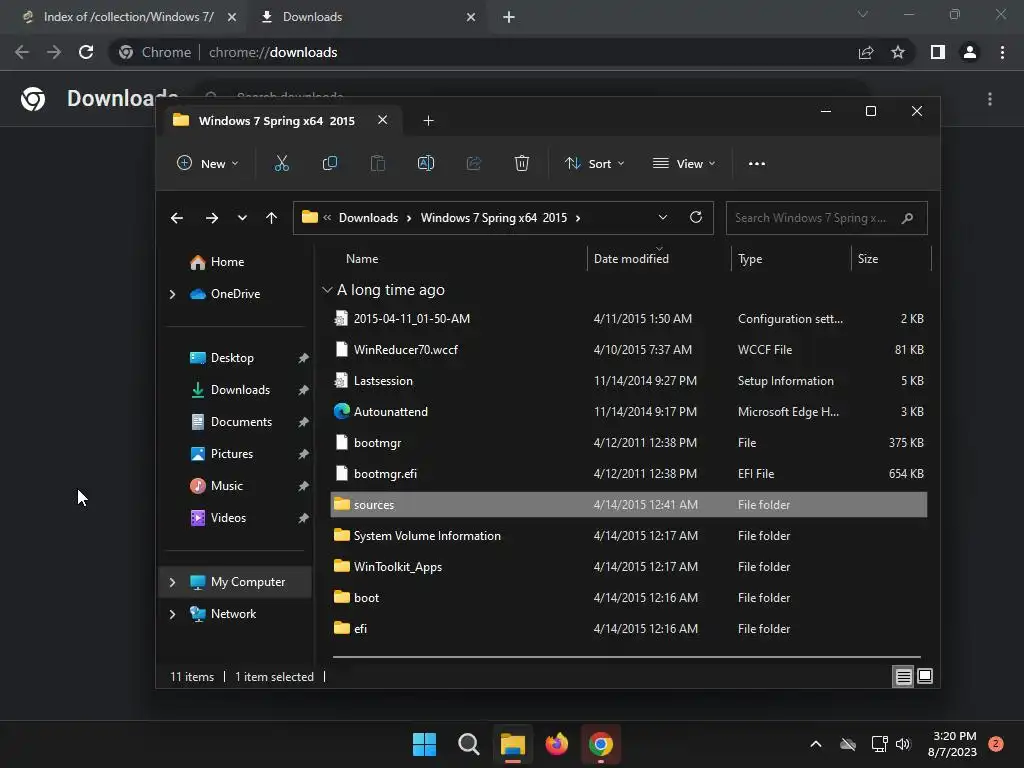Click the Share icon in File Explorer toolbar
Viewport: 1024px width, 768px height.
coord(473,163)
